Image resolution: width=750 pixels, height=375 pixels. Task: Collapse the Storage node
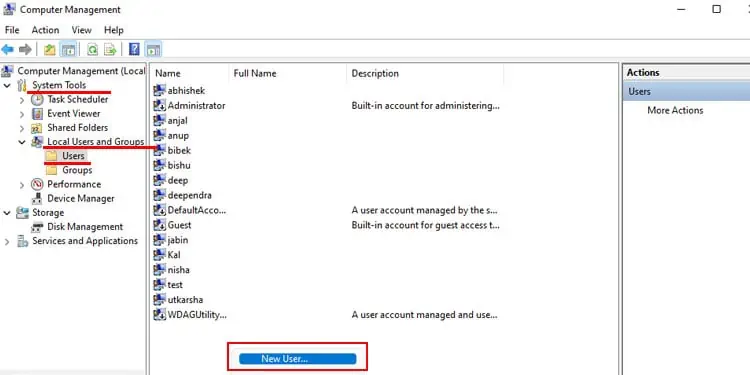[x=7, y=213]
